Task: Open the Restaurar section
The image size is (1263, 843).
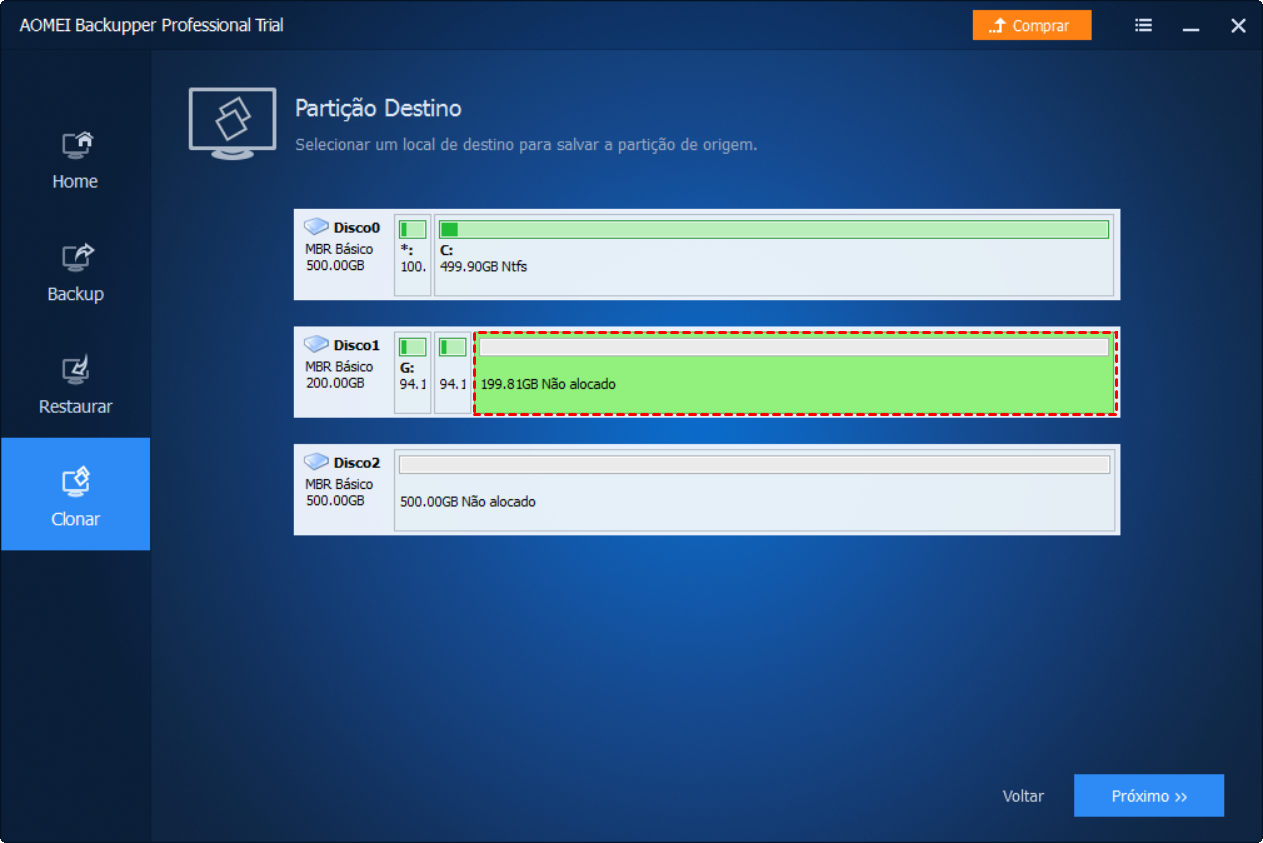Action: tap(75, 378)
